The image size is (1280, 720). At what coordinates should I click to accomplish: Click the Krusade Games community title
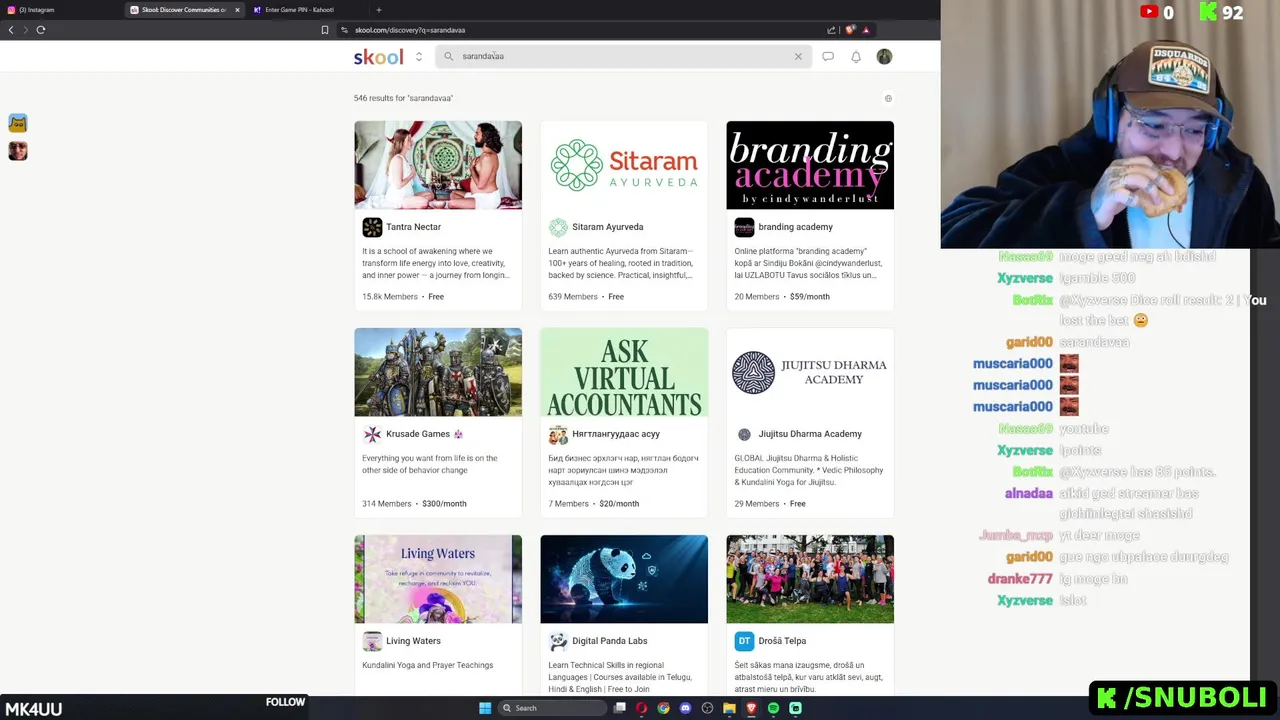(x=418, y=434)
